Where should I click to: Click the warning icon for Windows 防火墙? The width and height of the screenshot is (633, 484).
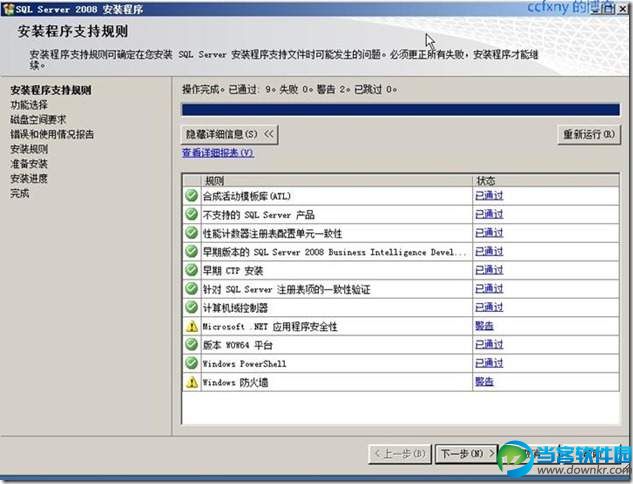click(x=192, y=382)
